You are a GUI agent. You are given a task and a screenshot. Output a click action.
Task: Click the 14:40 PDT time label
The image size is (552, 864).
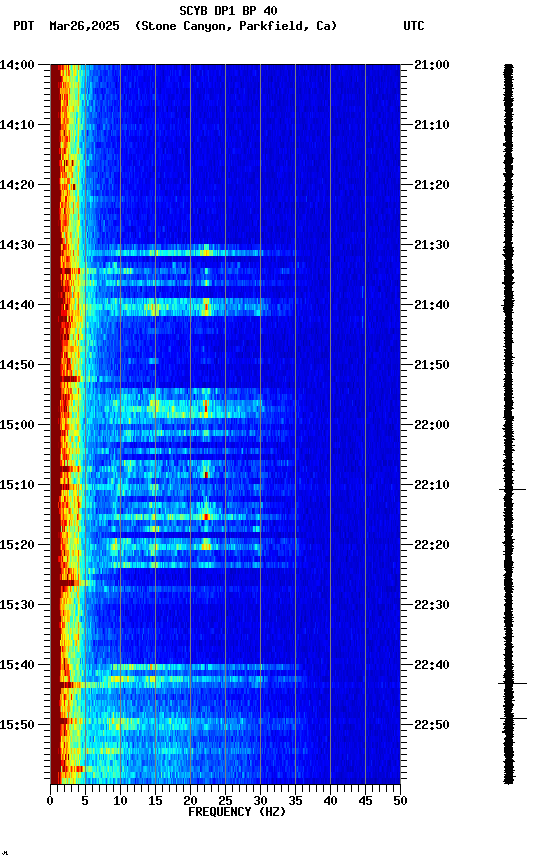(17, 305)
